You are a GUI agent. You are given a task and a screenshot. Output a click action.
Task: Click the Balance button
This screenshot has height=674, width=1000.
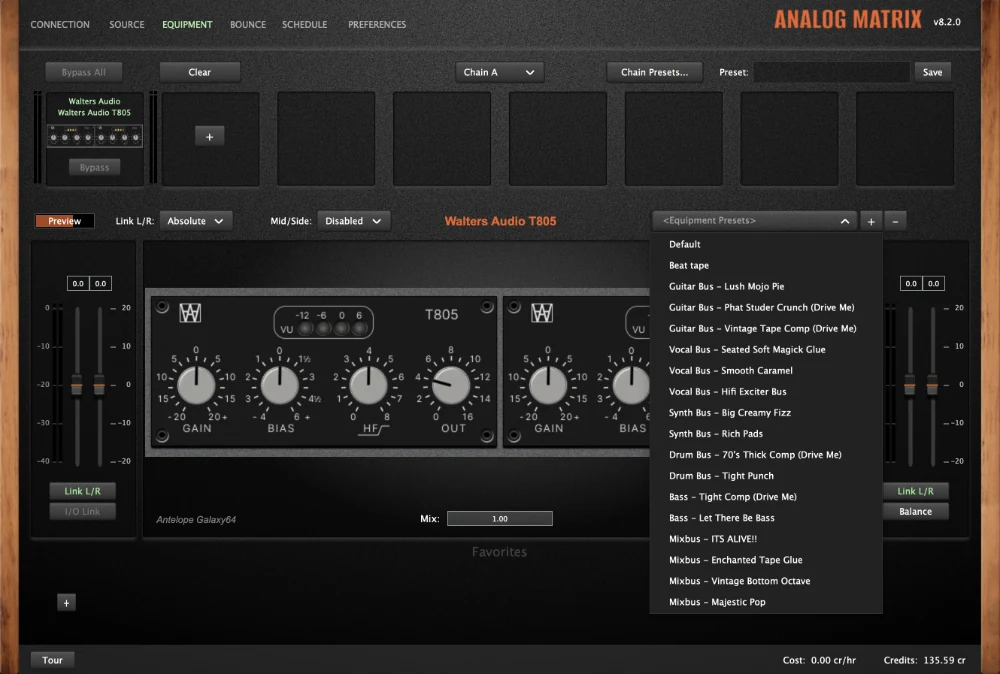[915, 511]
